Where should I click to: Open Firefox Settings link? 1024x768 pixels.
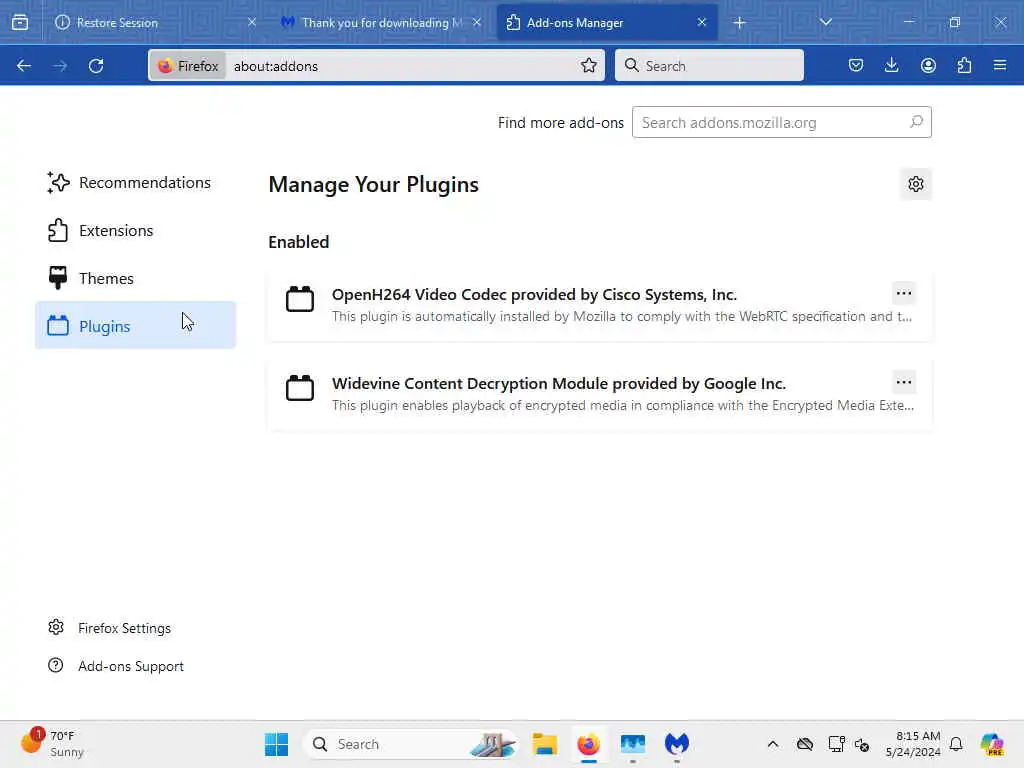pos(124,628)
